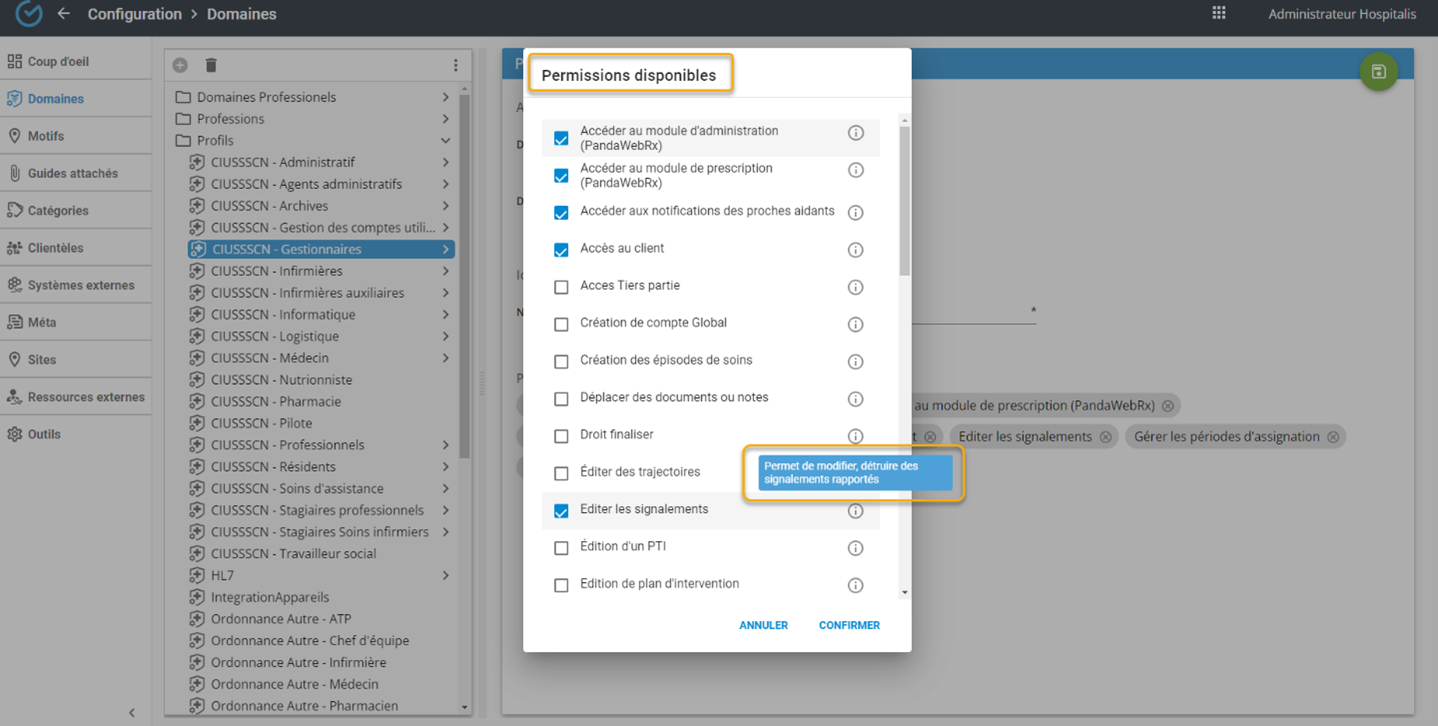
Task: Remove the Editer les signalements chip
Action: tap(1105, 437)
